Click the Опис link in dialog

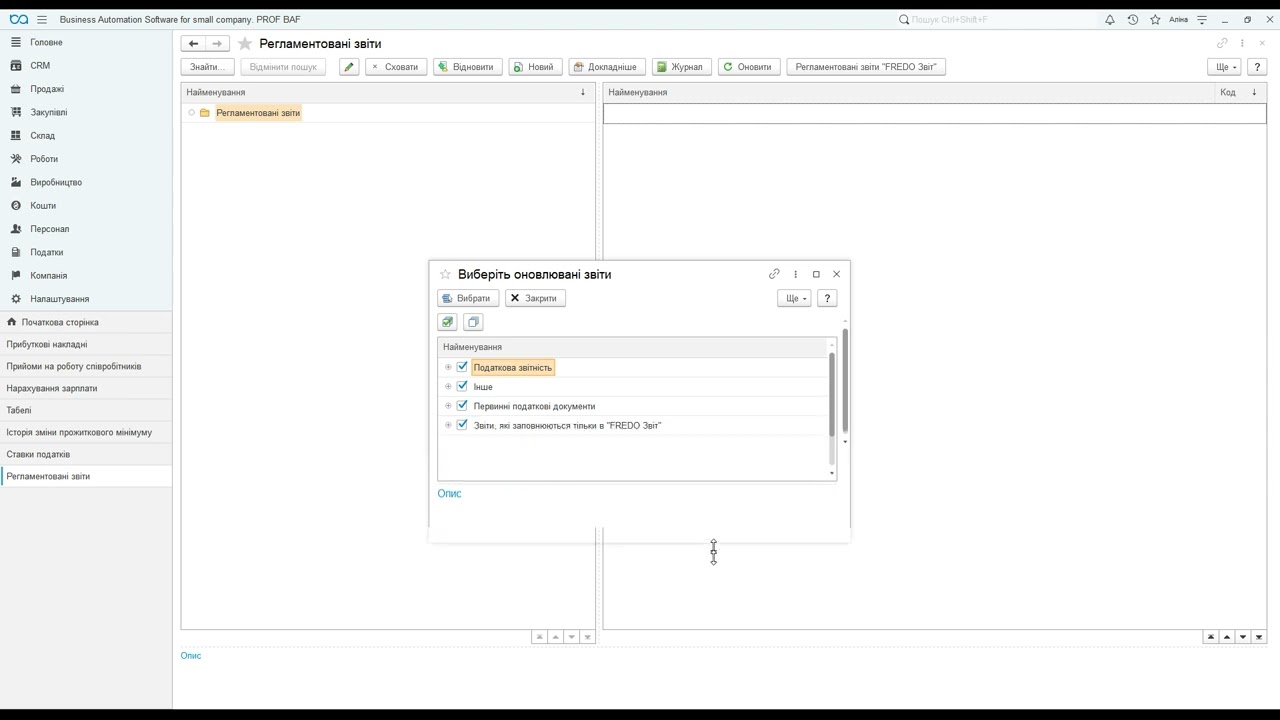(x=449, y=493)
